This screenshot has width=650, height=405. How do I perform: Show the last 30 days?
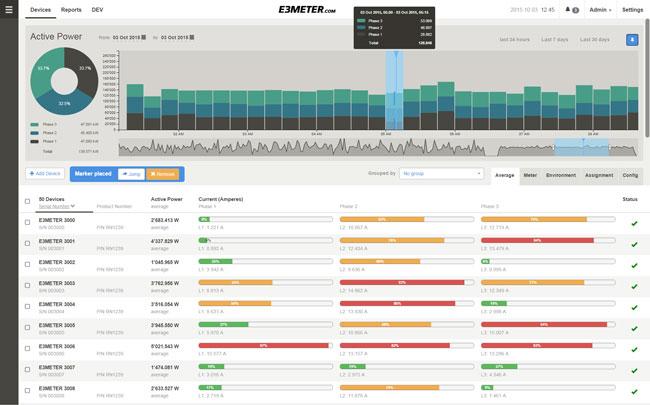click(x=594, y=39)
